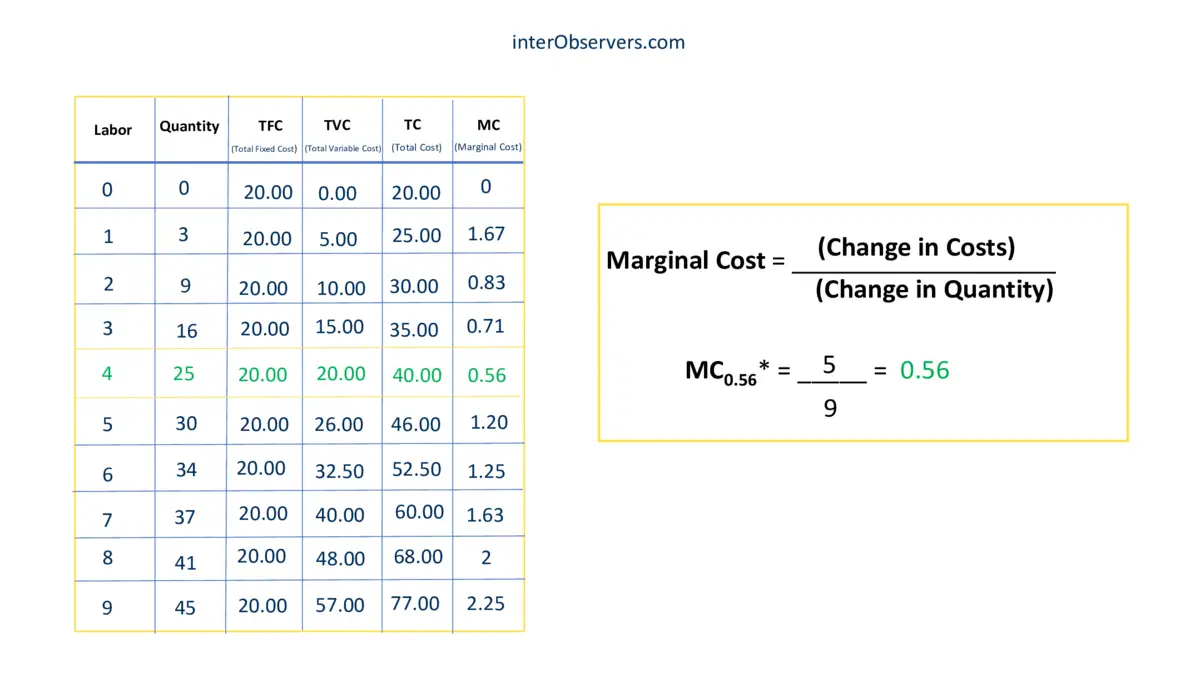The width and height of the screenshot is (1200, 675).
Task: Select the 2.25 marginal cost cell
Action: click(486, 603)
